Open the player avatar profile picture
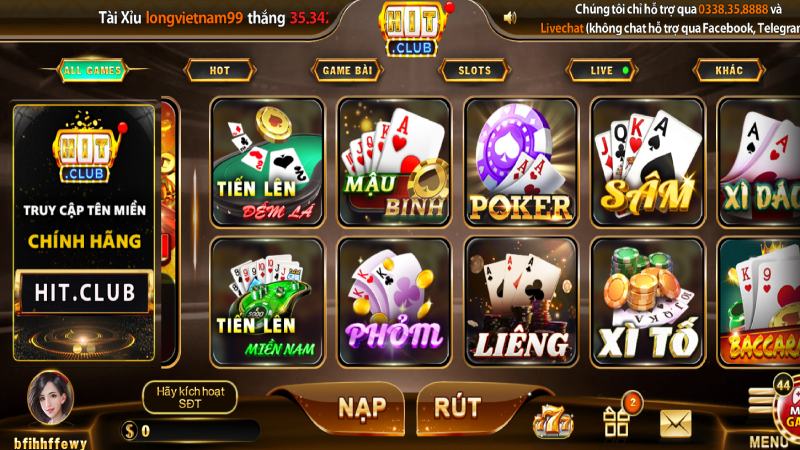 click(x=50, y=398)
